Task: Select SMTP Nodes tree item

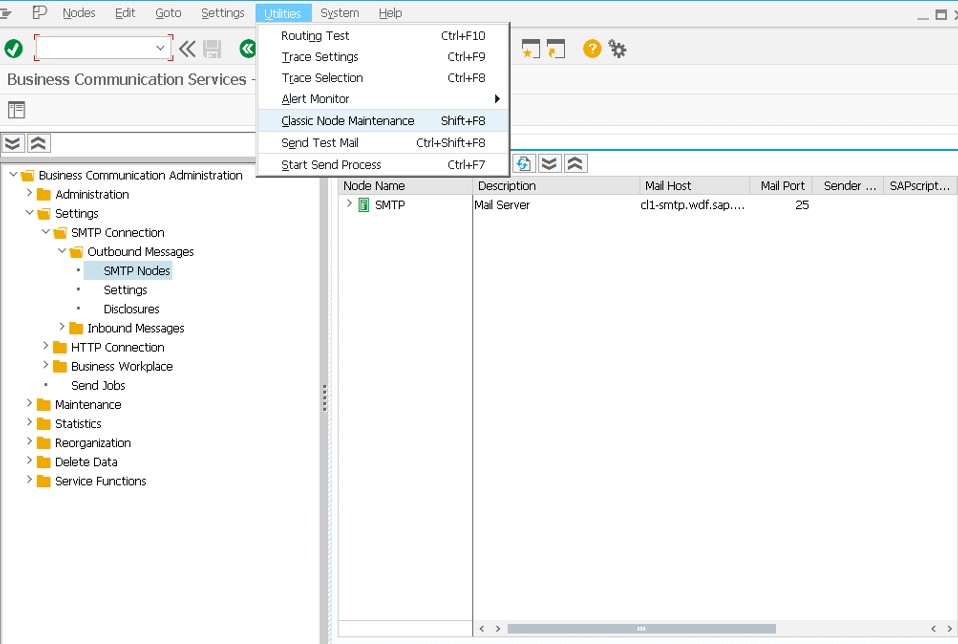Action: click(136, 271)
